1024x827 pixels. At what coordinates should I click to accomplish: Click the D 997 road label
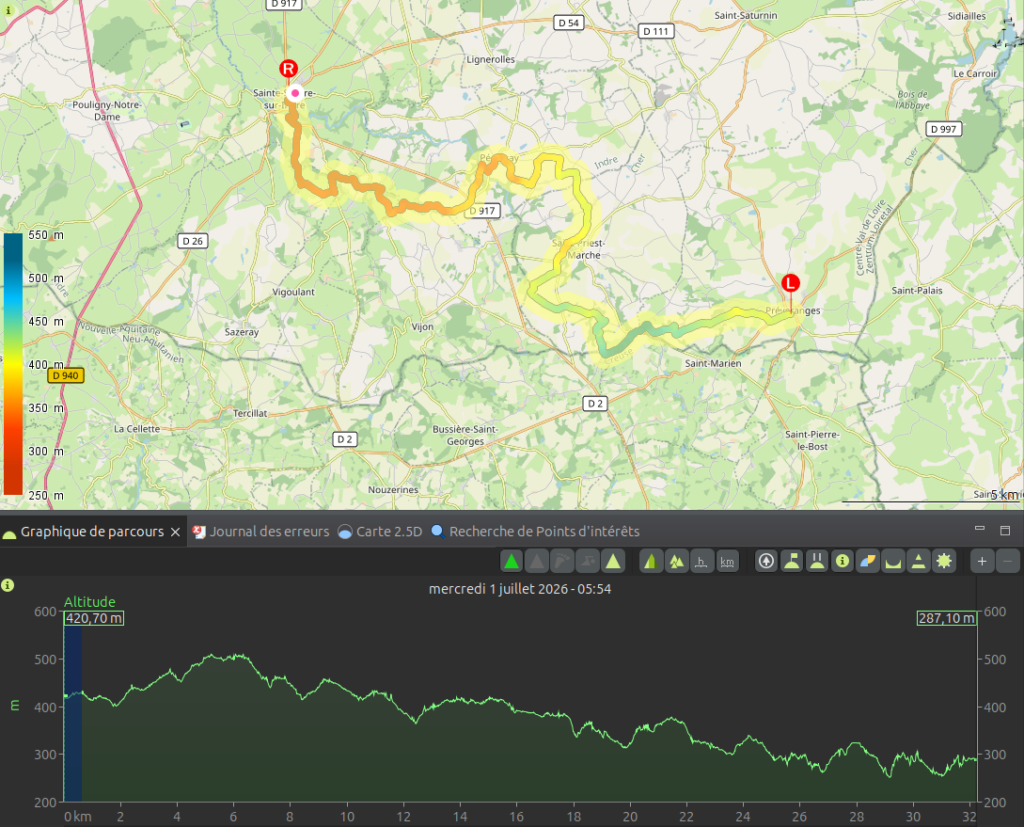pyautogui.click(x=944, y=129)
